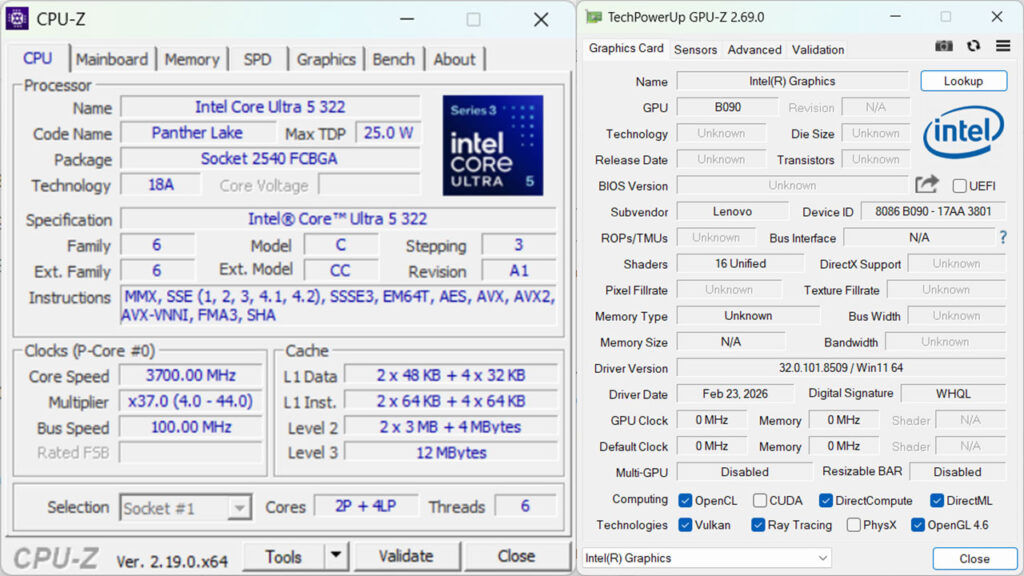The width and height of the screenshot is (1024, 576).
Task: Click the Validate button
Action: click(x=406, y=556)
